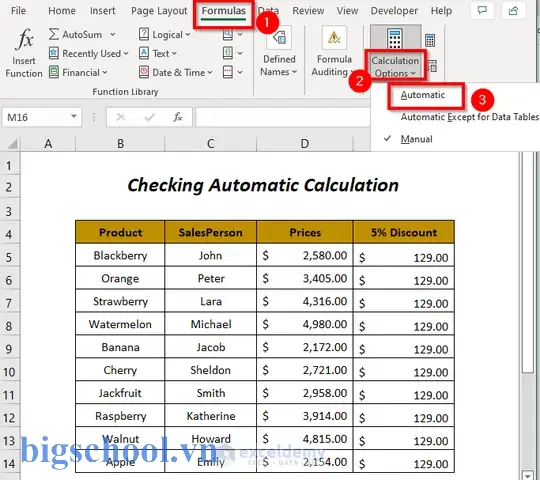Click the vertical scrollbar down arrow
The width and height of the screenshot is (540, 480).
tap(527, 475)
